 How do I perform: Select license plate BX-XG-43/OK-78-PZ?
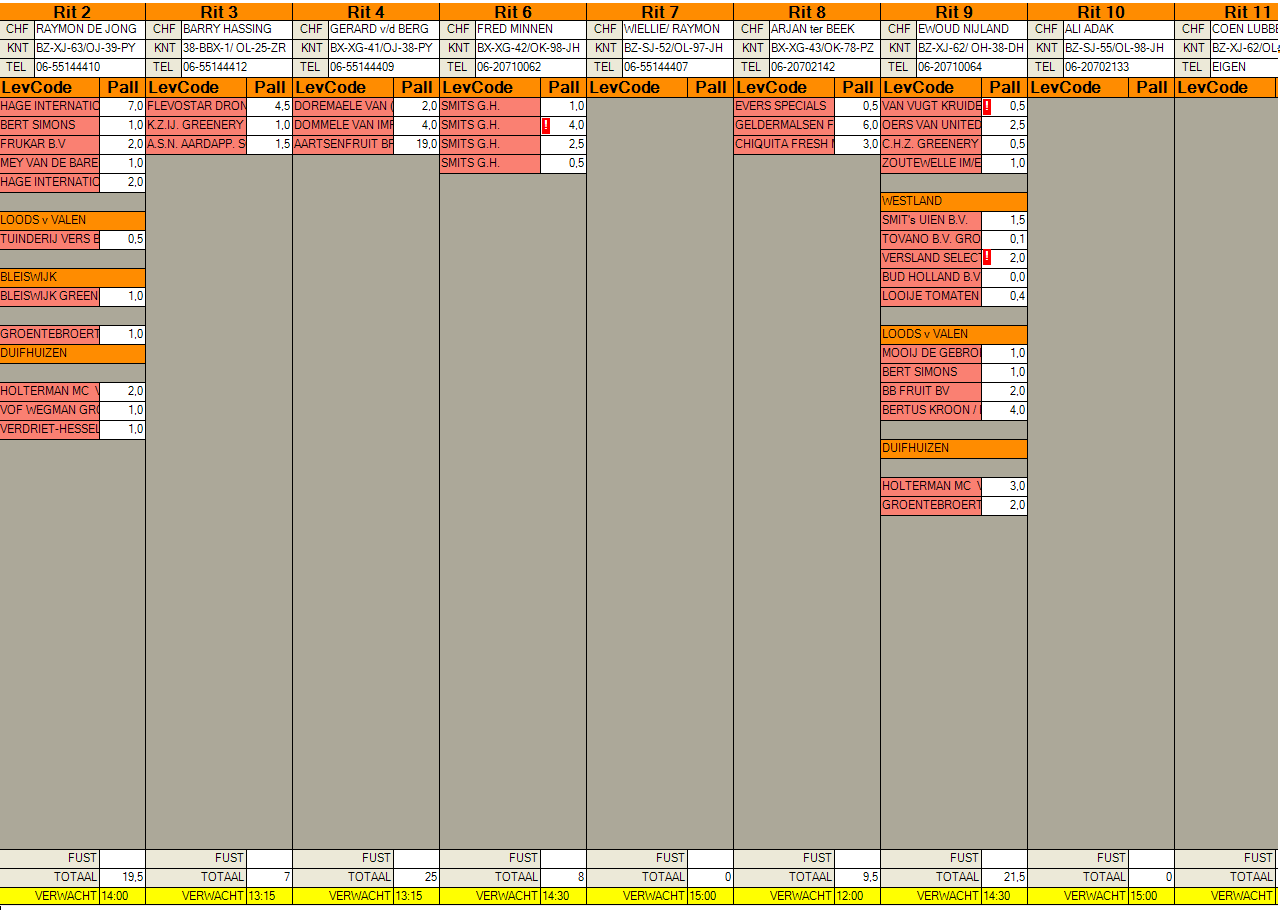(x=825, y=49)
